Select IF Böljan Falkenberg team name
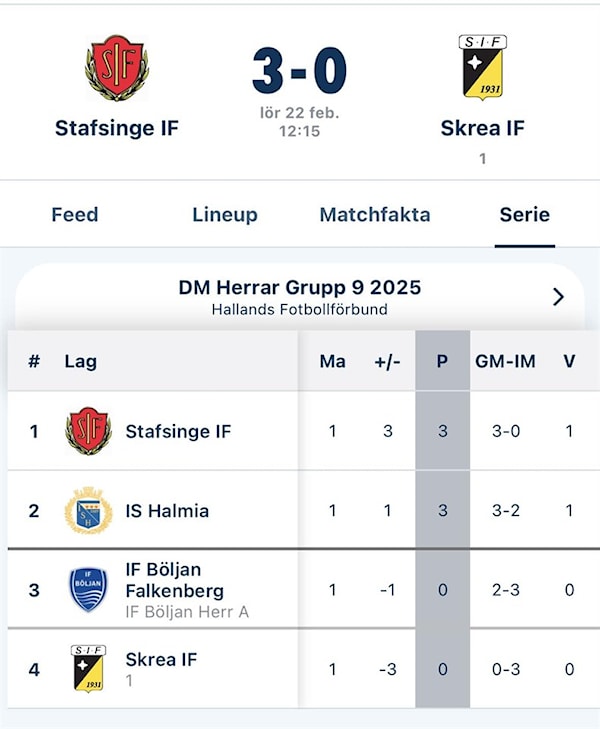This screenshot has height=729, width=600. (174, 580)
